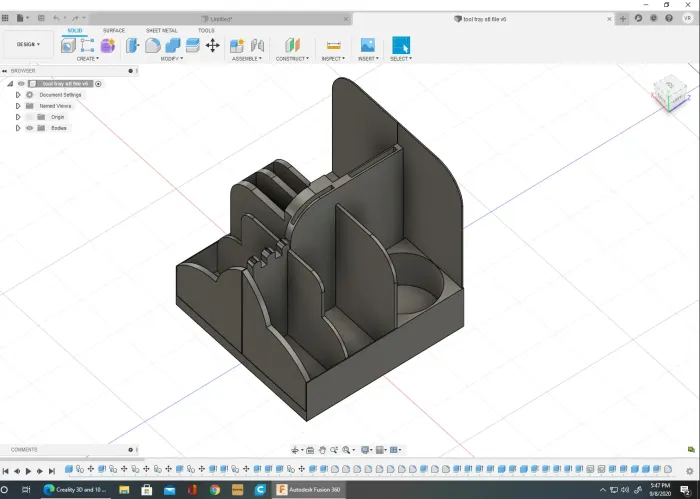Select the Press Pull tool
Image resolution: width=700 pixels, height=499 pixels.
[x=133, y=45]
